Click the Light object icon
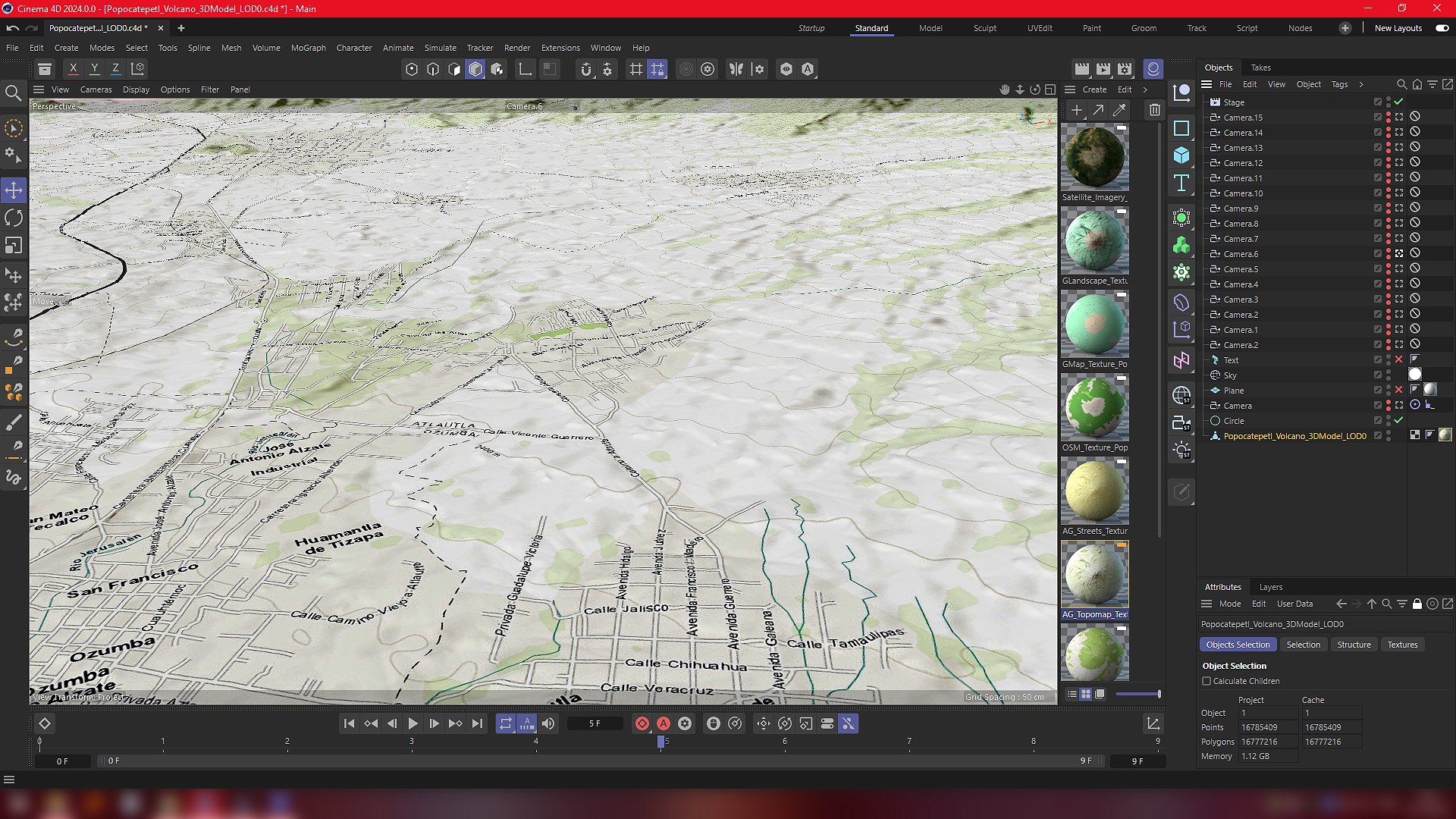 pos(1181,450)
